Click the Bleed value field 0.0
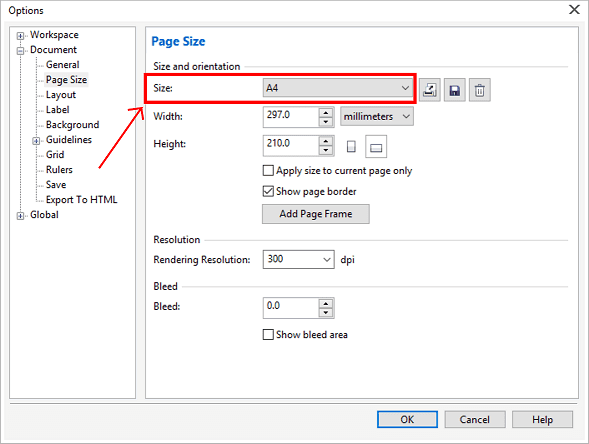589x444 pixels. pyautogui.click(x=291, y=308)
